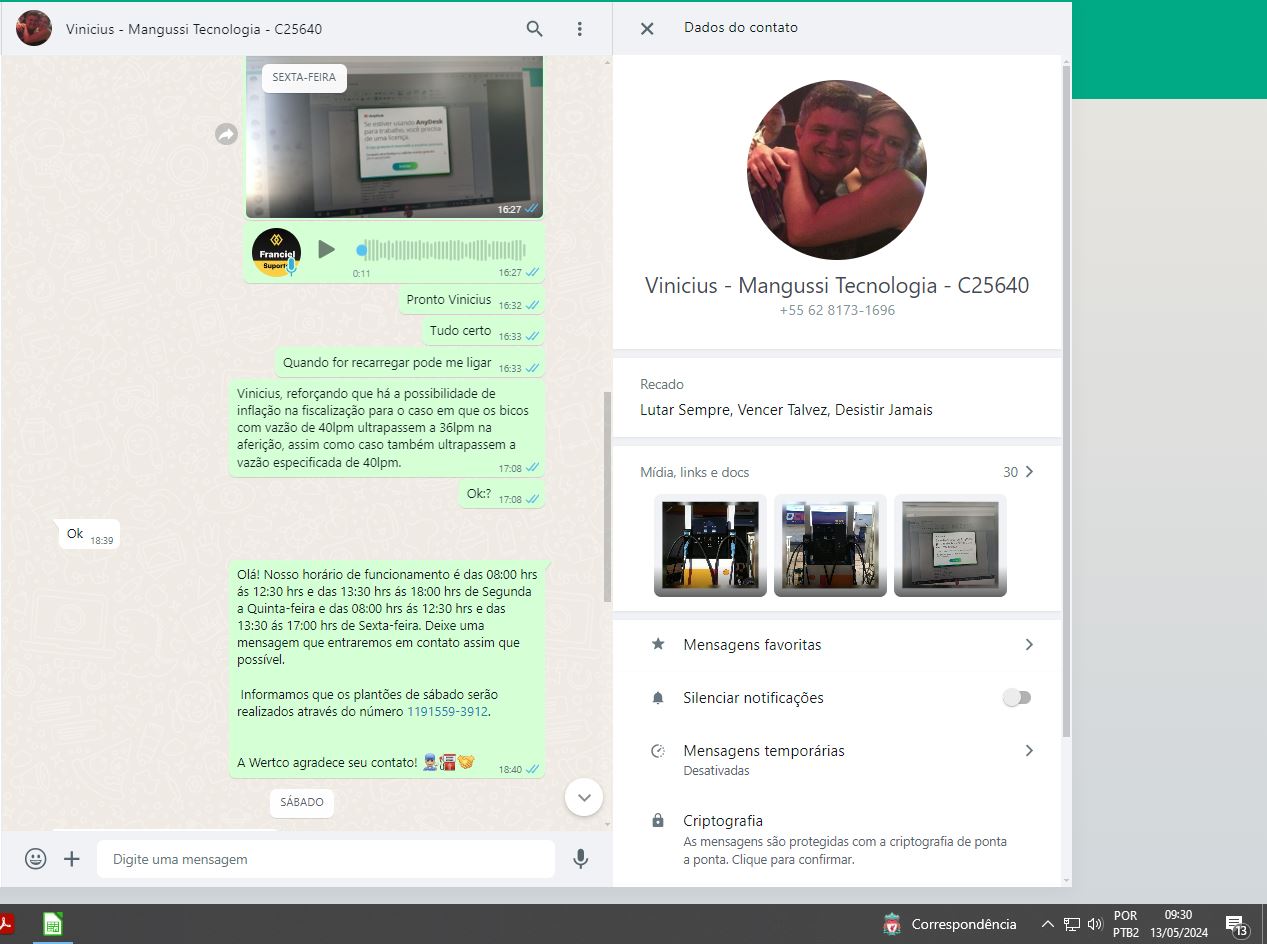Open the chat options three-dot menu
This screenshot has height=944, width=1267.
click(579, 29)
